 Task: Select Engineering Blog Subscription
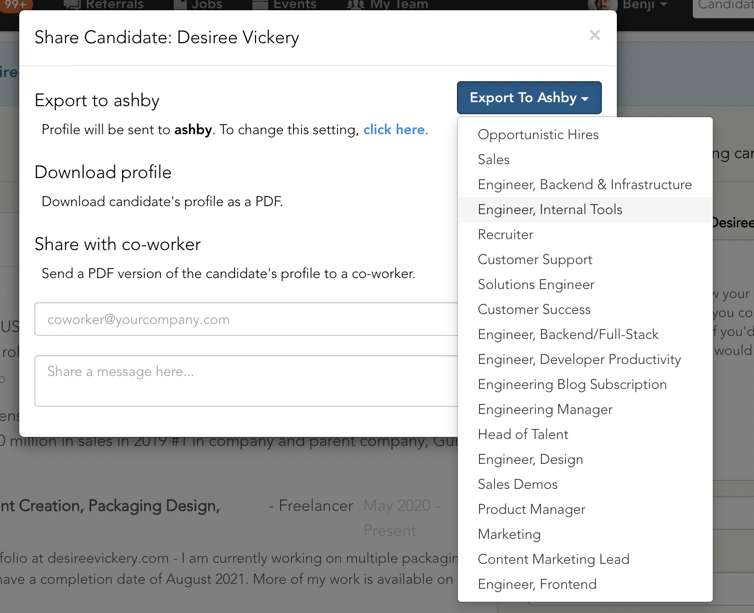pyautogui.click(x=585, y=385)
